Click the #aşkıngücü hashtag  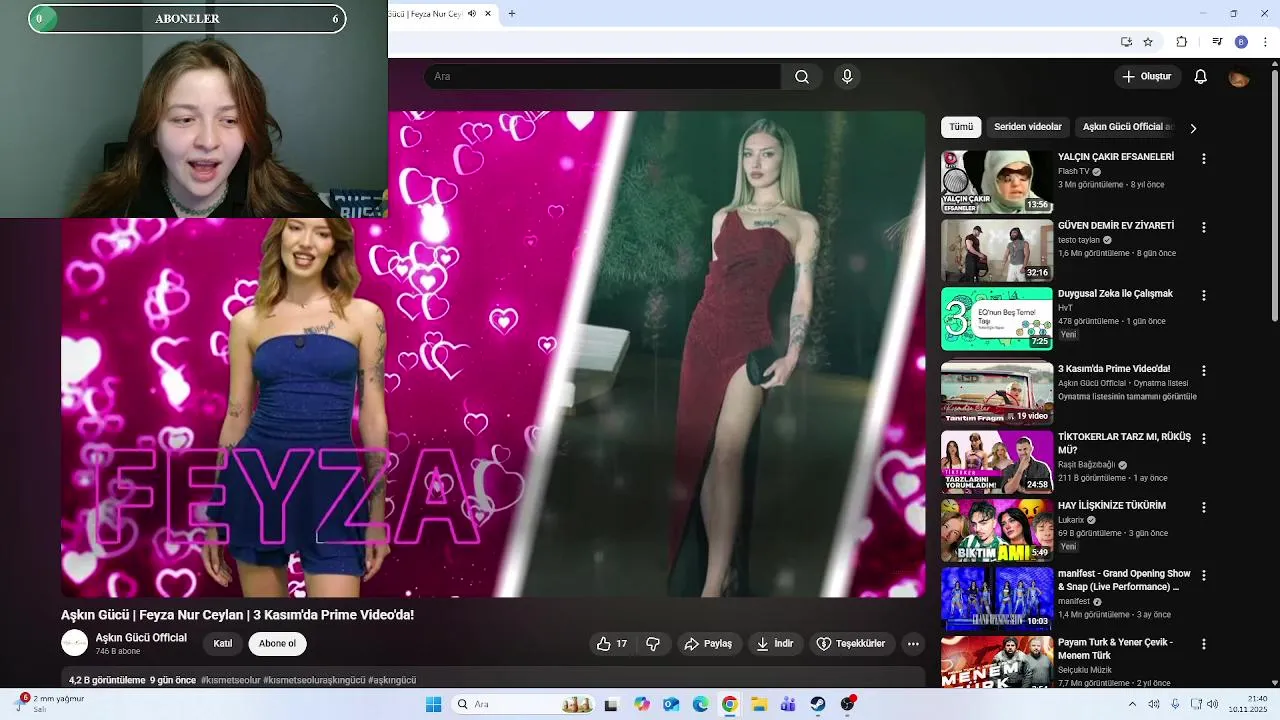(x=392, y=680)
